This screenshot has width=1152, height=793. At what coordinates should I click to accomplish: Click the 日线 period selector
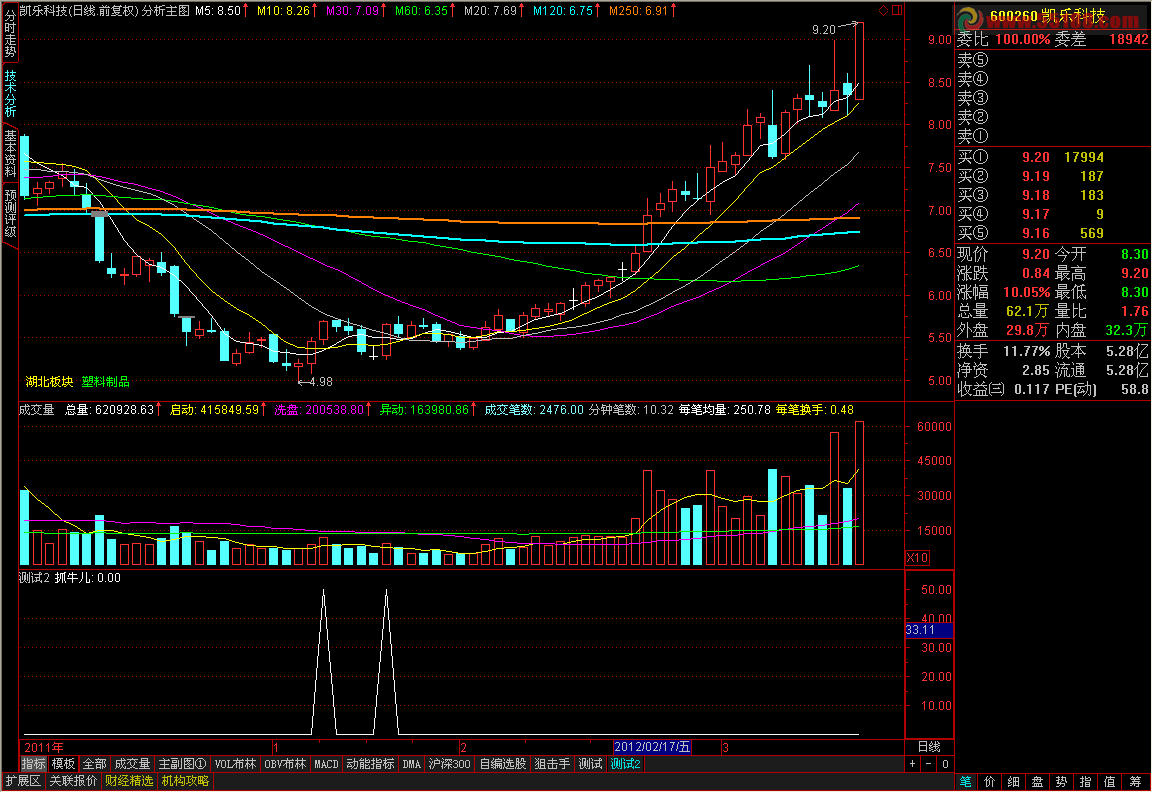929,747
